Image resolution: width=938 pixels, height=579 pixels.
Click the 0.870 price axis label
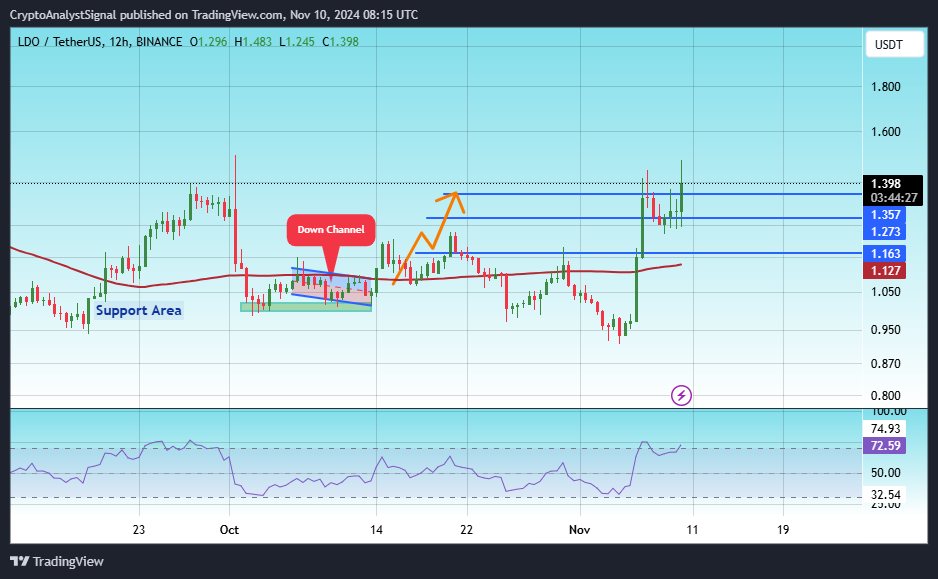pyautogui.click(x=885, y=364)
